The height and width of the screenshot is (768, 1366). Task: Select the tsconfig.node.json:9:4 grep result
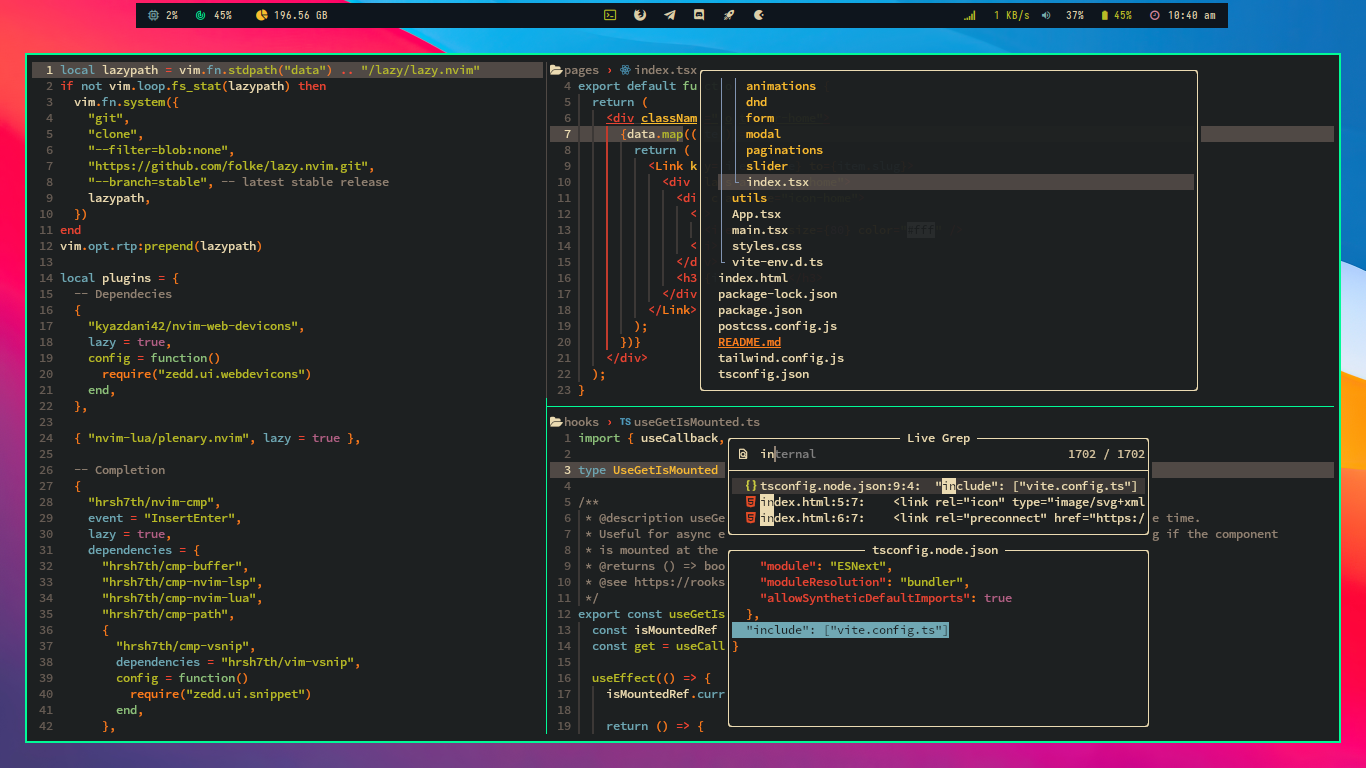pyautogui.click(x=938, y=486)
